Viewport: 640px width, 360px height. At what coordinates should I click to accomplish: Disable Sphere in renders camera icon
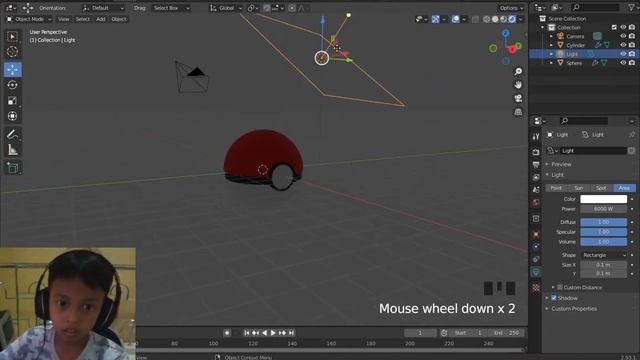pyautogui.click(x=632, y=63)
